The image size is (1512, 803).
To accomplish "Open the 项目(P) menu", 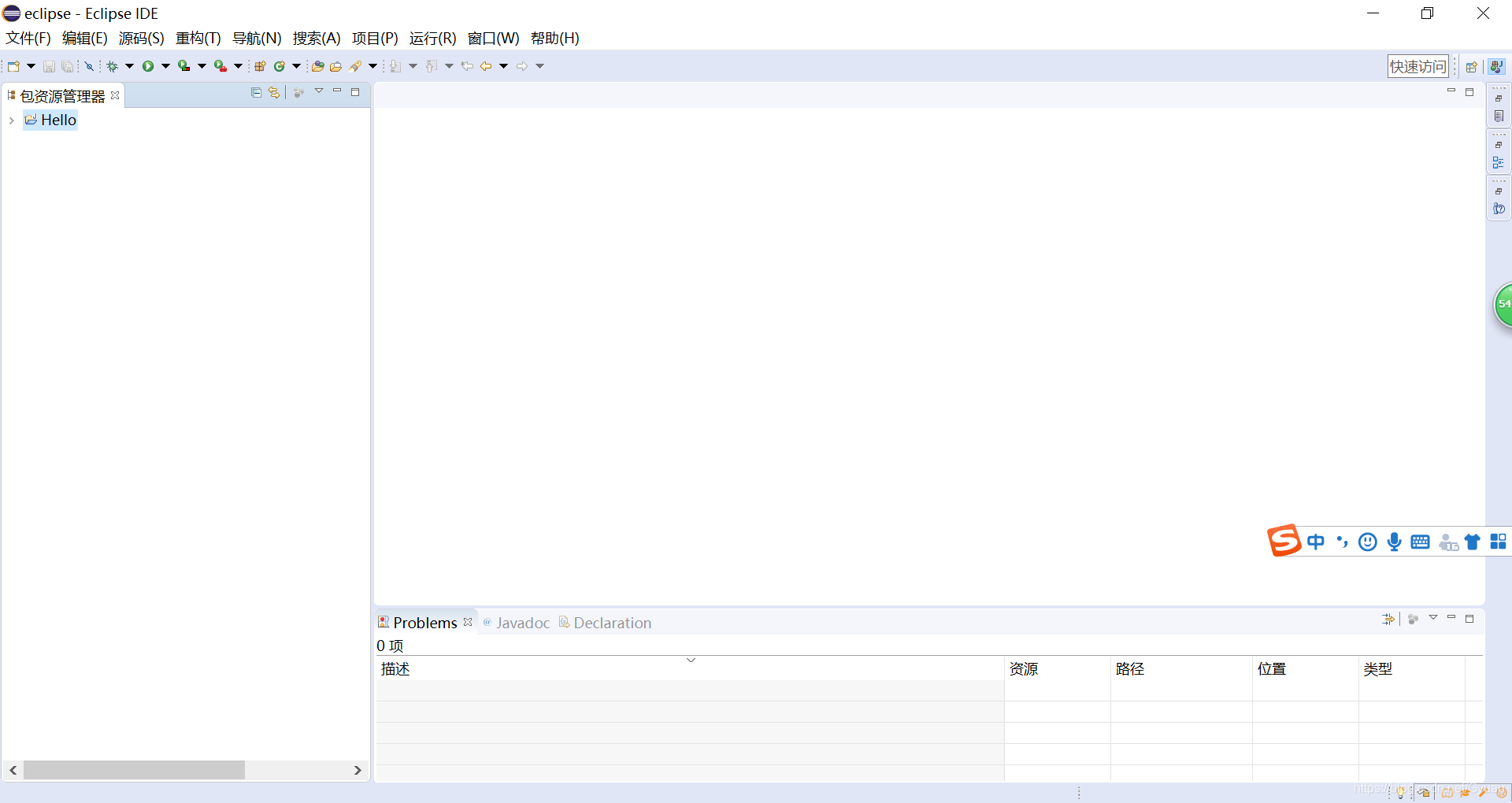I will [x=375, y=38].
